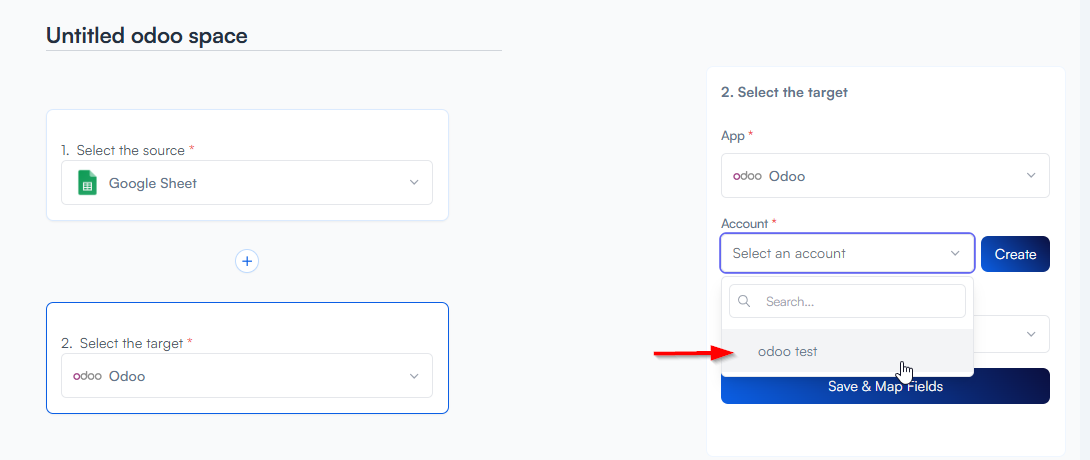Click the Odoo logo in the App field
The width and height of the screenshot is (1090, 460).
coord(747,176)
